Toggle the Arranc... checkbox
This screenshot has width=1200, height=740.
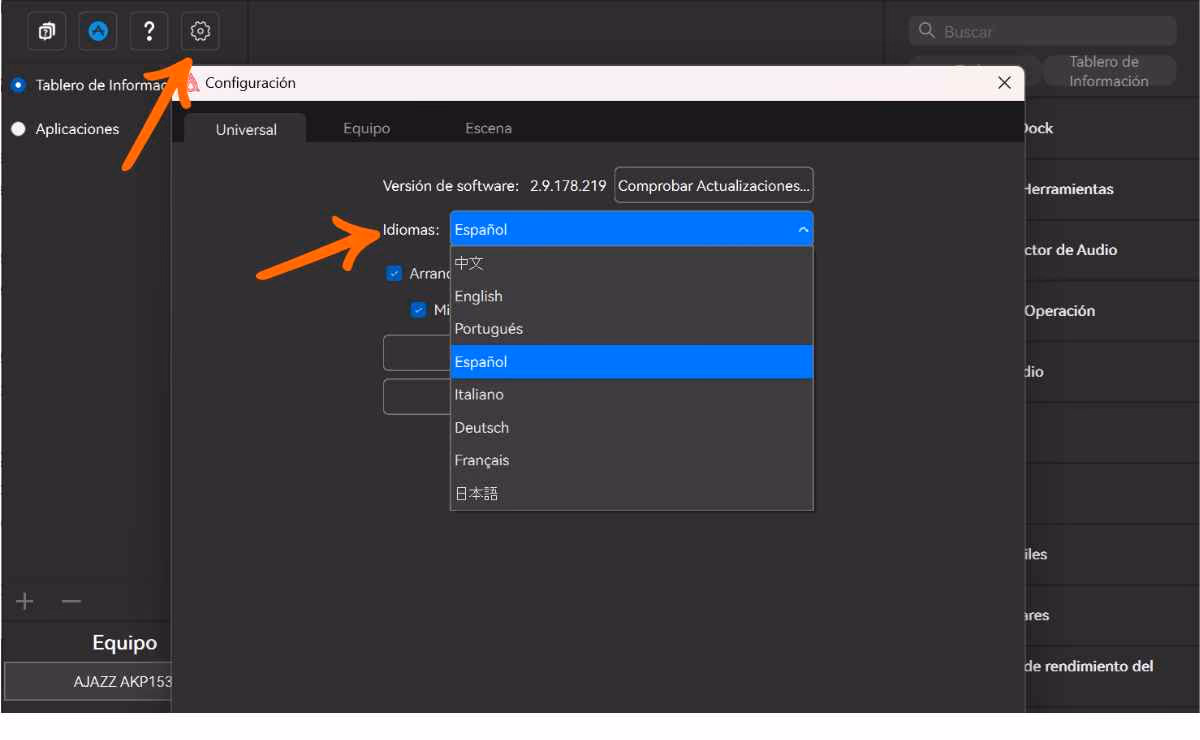[394, 273]
